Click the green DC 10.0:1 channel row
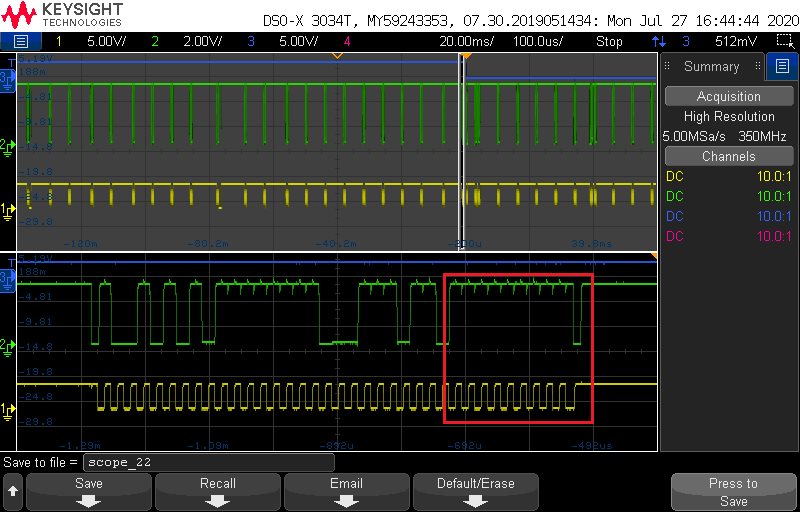800x512 pixels. coord(729,196)
